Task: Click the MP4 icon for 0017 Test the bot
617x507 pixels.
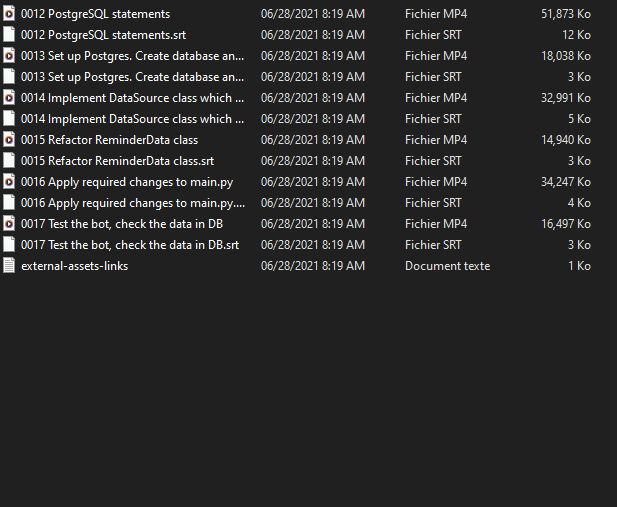Action: [x=9, y=224]
